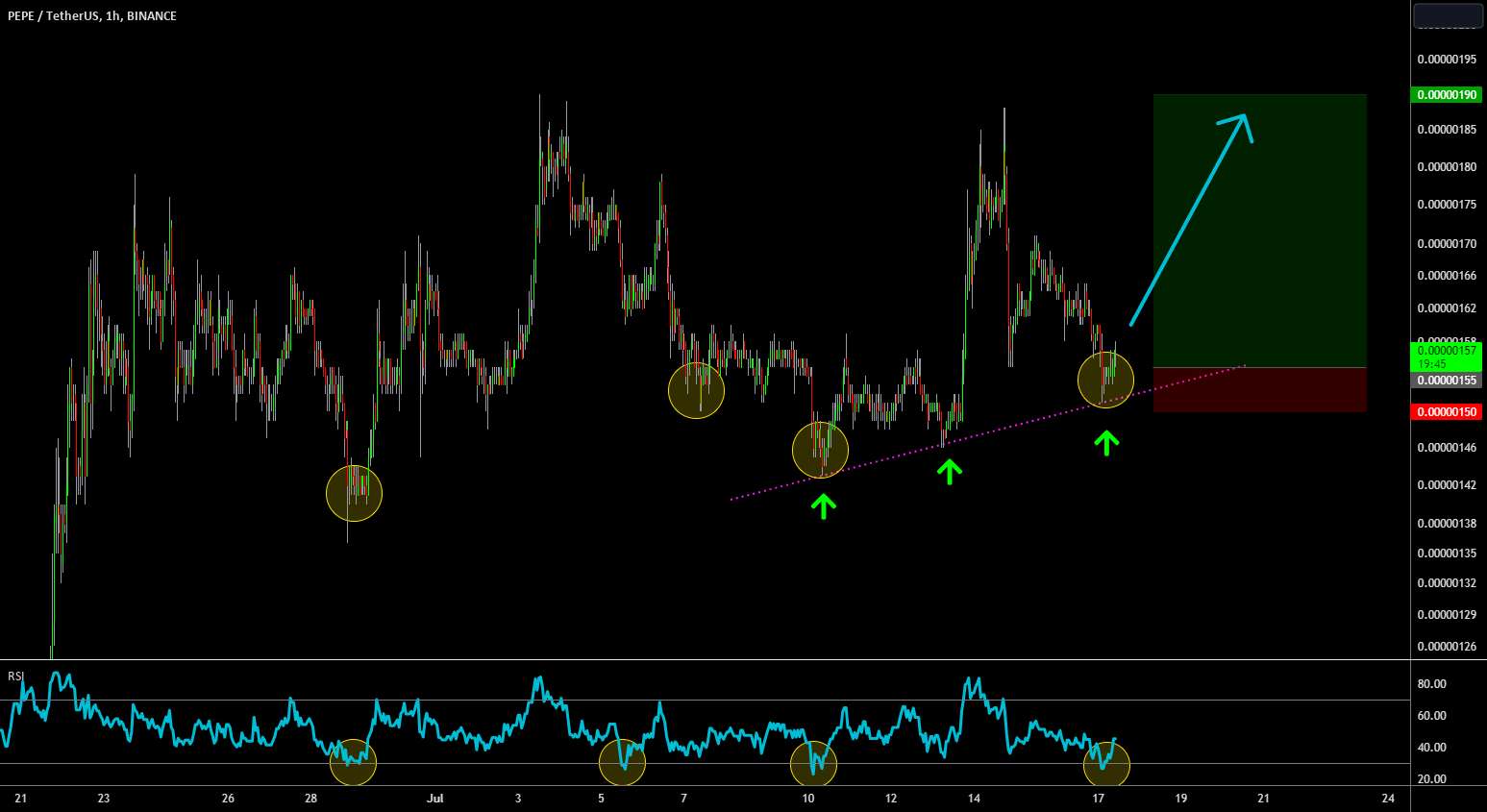Select the red 0.00000150 stop price tag
This screenshot has width=1487, height=812.
(1447, 411)
